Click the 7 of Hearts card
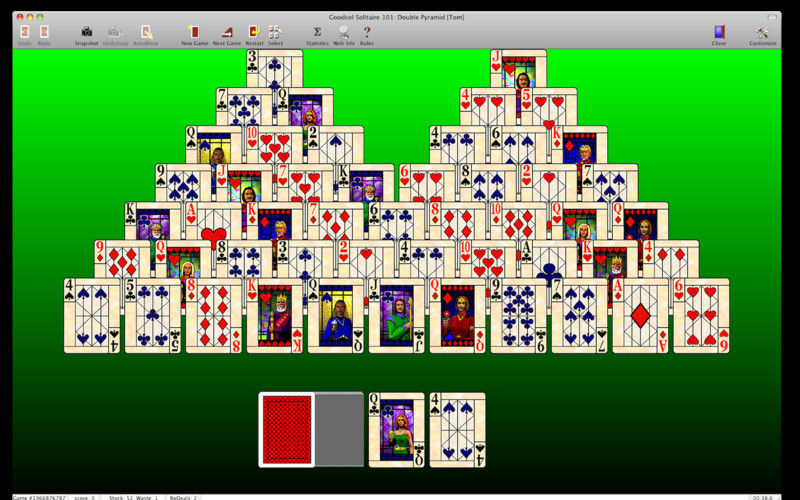Screen dimensions: 800x500 pyautogui.click(x=305, y=183)
